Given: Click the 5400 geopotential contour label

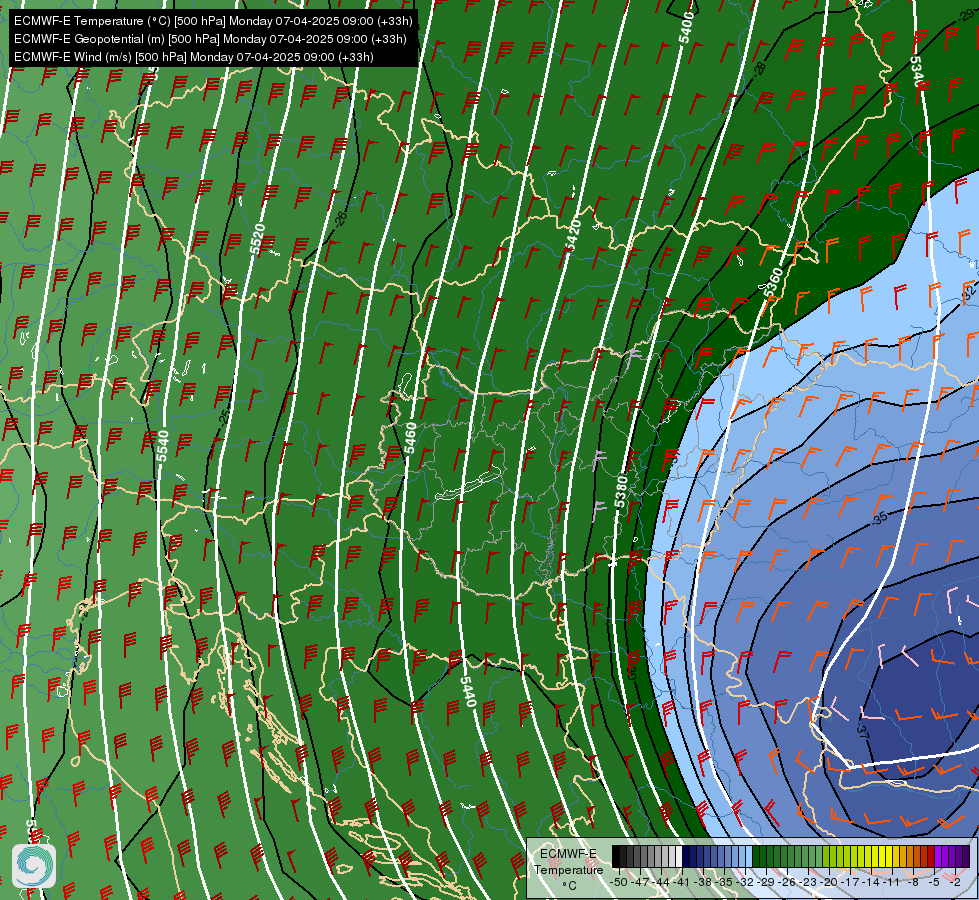Looking at the screenshot, I should point(686,27).
